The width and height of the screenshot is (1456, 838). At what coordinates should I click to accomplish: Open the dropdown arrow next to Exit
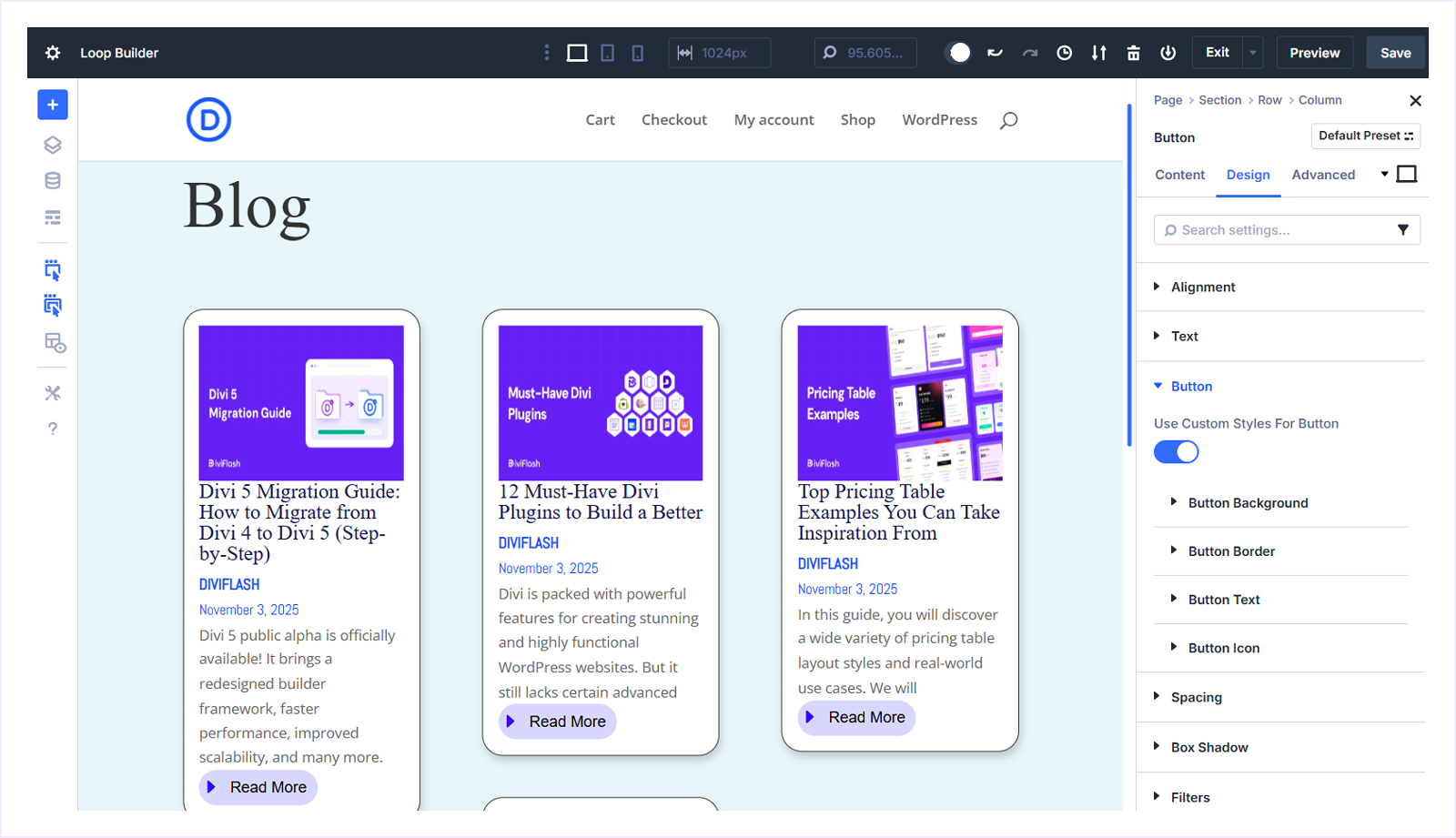click(x=1253, y=53)
